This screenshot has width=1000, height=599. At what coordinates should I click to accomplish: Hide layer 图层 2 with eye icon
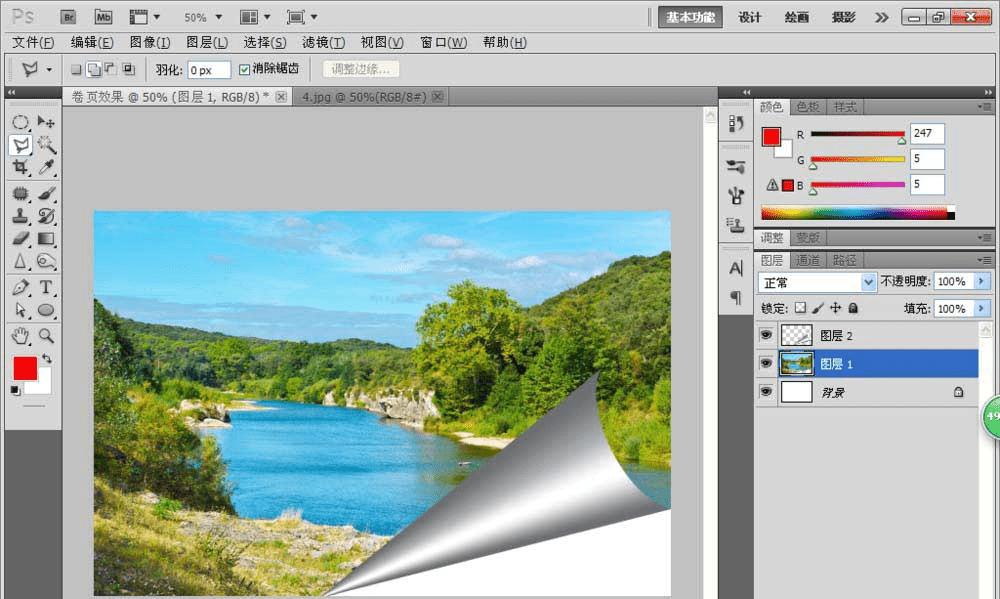click(766, 334)
